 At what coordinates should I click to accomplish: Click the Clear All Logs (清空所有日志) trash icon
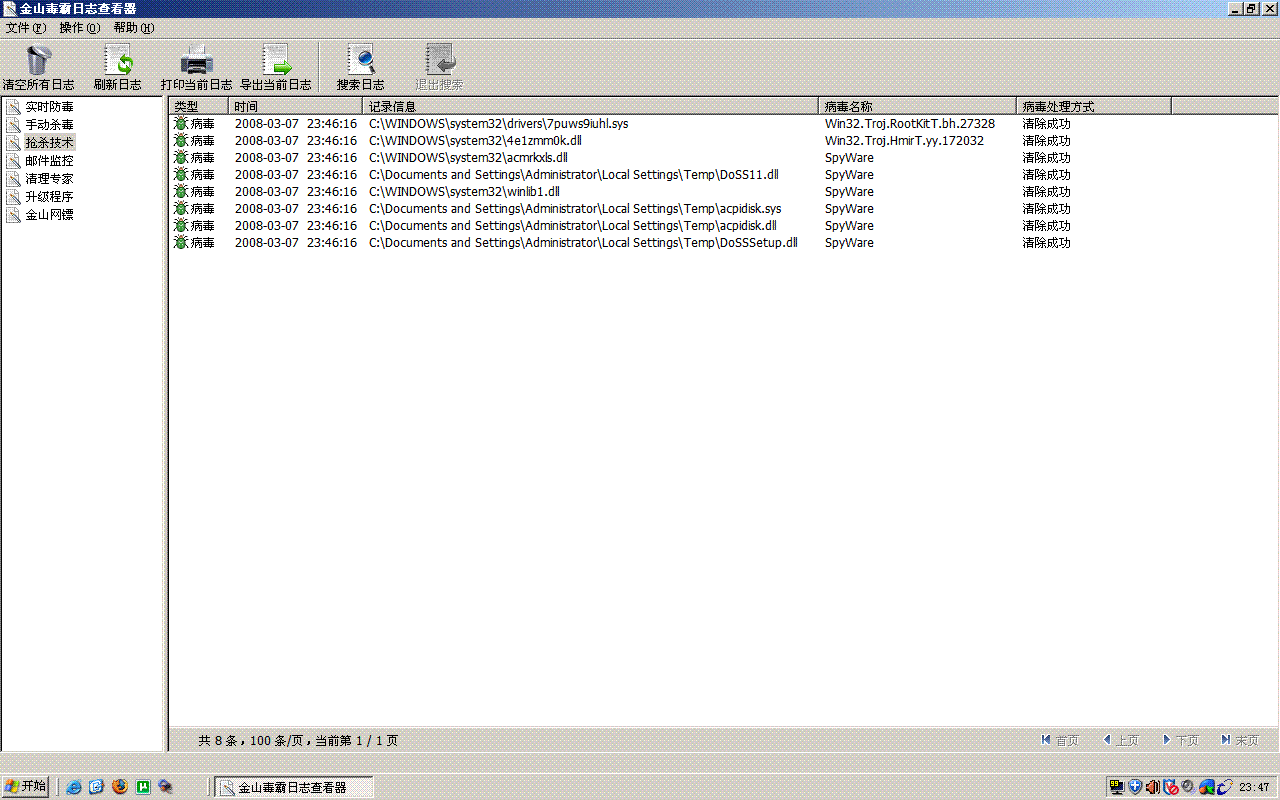coord(38,61)
